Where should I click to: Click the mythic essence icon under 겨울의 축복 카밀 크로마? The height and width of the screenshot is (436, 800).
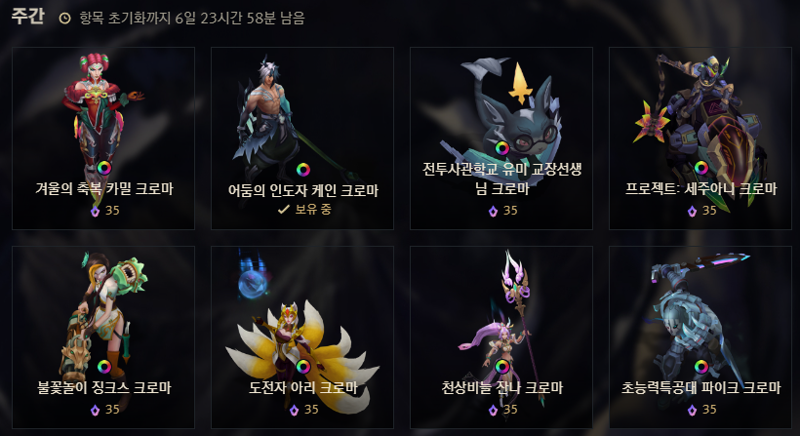coord(95,211)
